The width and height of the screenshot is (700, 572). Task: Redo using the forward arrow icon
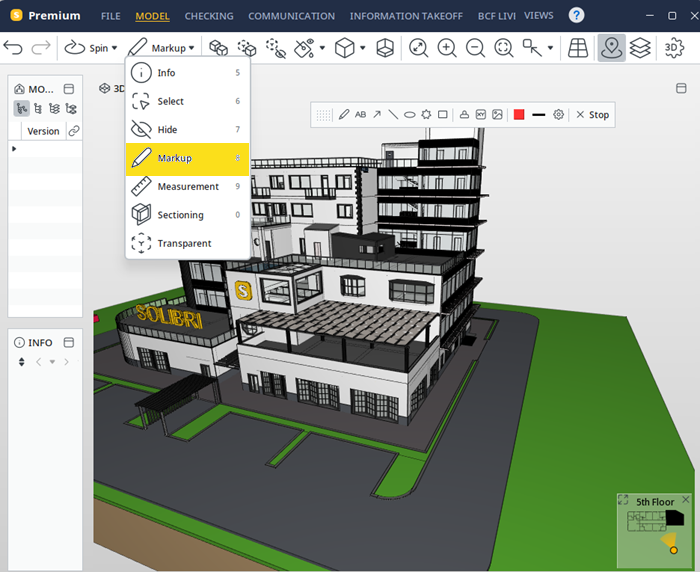[x=40, y=47]
